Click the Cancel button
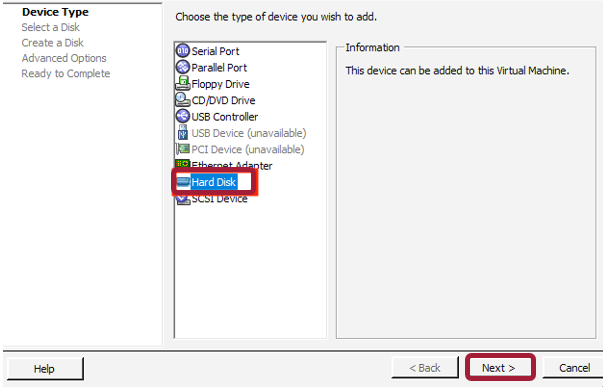The height and width of the screenshot is (387, 603). point(574,368)
